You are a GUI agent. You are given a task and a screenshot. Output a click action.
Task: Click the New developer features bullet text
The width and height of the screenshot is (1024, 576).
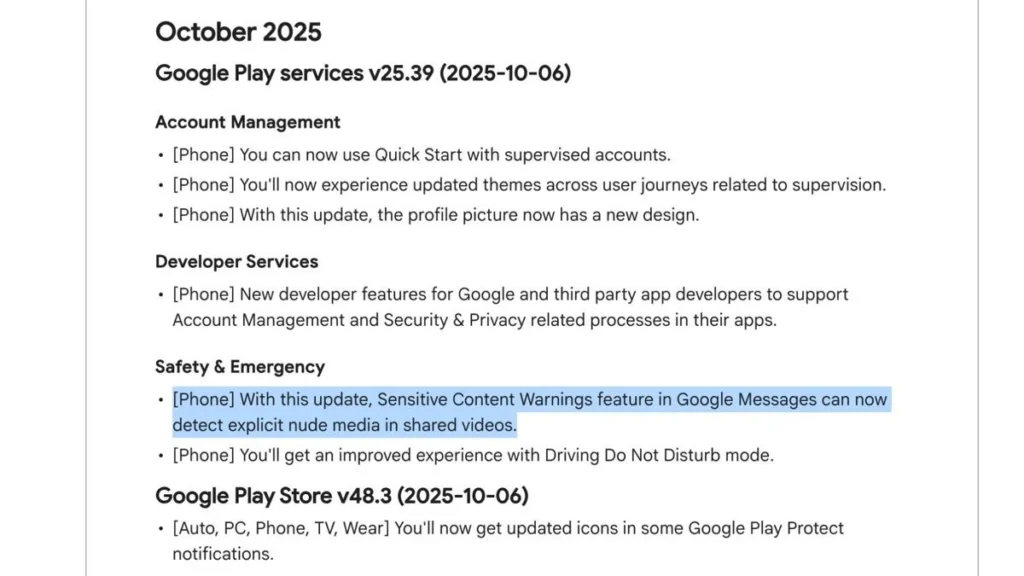[x=510, y=295]
